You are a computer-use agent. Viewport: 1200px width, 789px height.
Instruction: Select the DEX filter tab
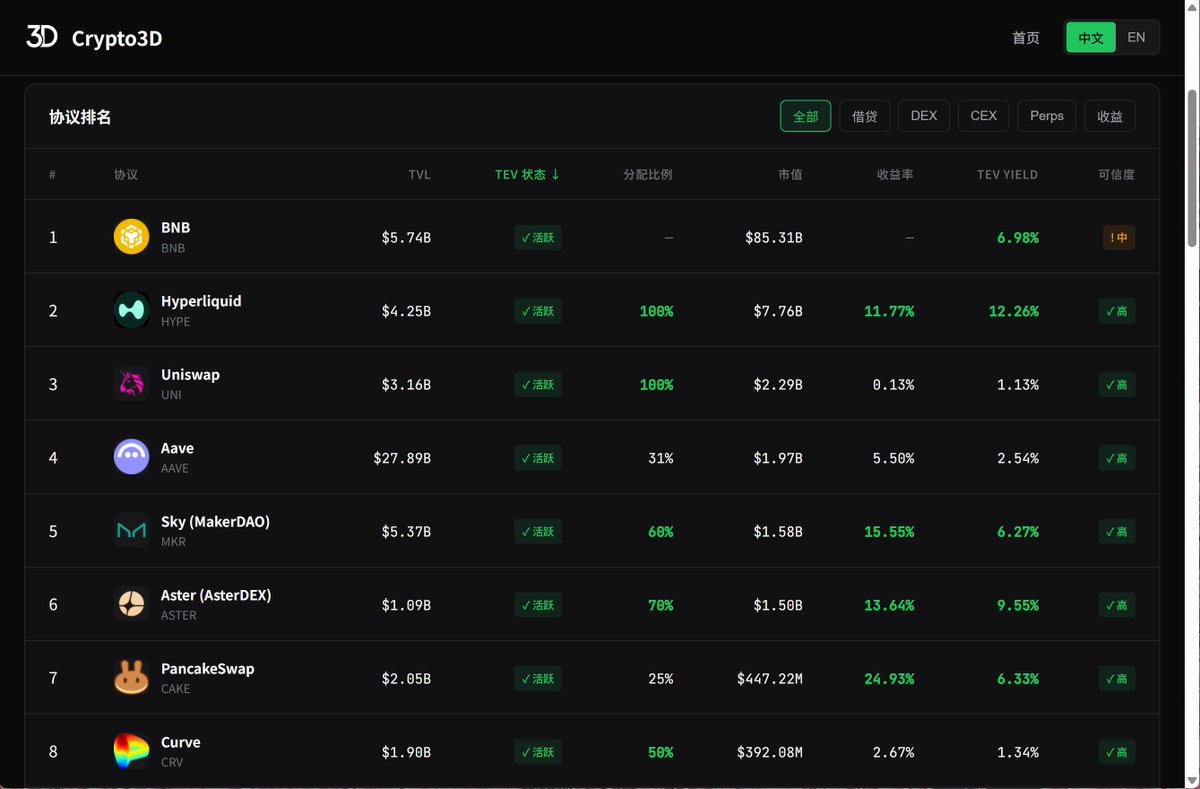tap(924, 116)
